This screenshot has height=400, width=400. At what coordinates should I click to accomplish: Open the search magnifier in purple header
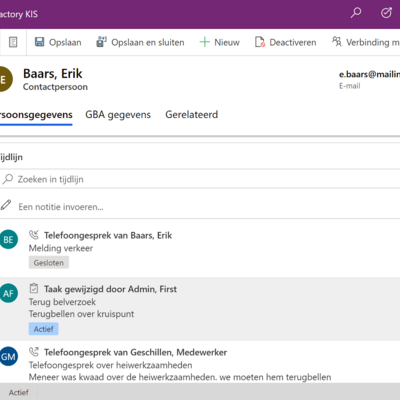356,13
